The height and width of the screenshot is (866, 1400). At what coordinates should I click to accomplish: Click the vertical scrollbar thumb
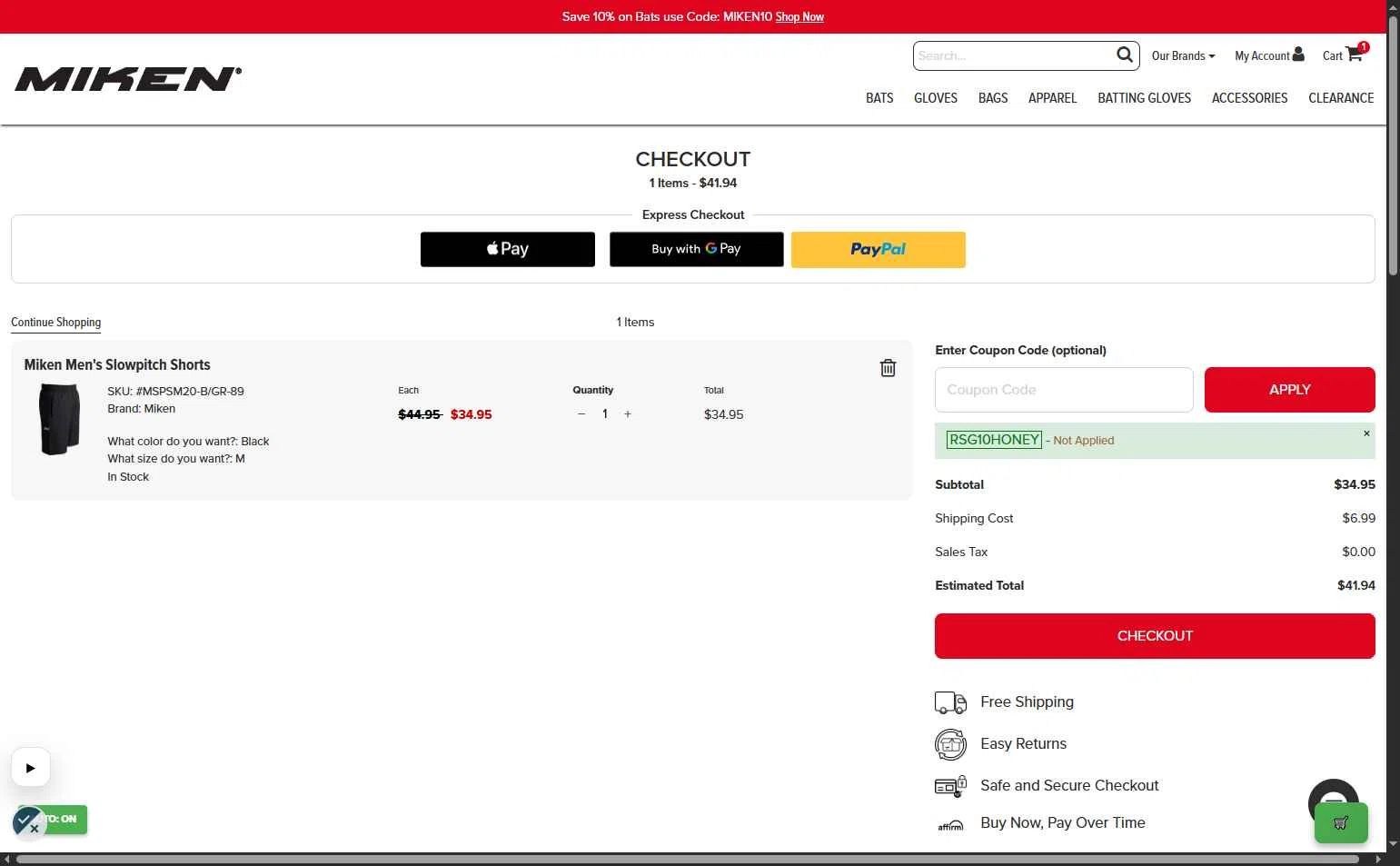click(x=1393, y=145)
